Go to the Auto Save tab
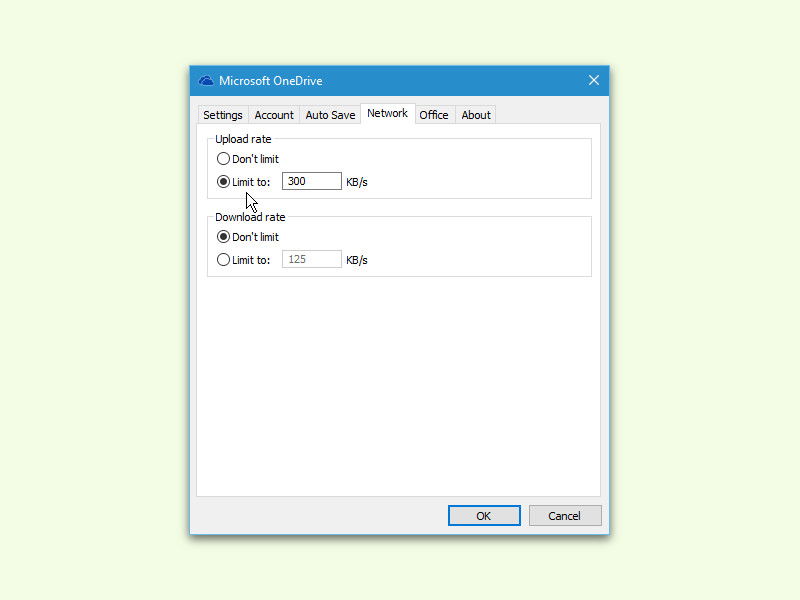Screen dimensions: 800x600 [x=330, y=115]
